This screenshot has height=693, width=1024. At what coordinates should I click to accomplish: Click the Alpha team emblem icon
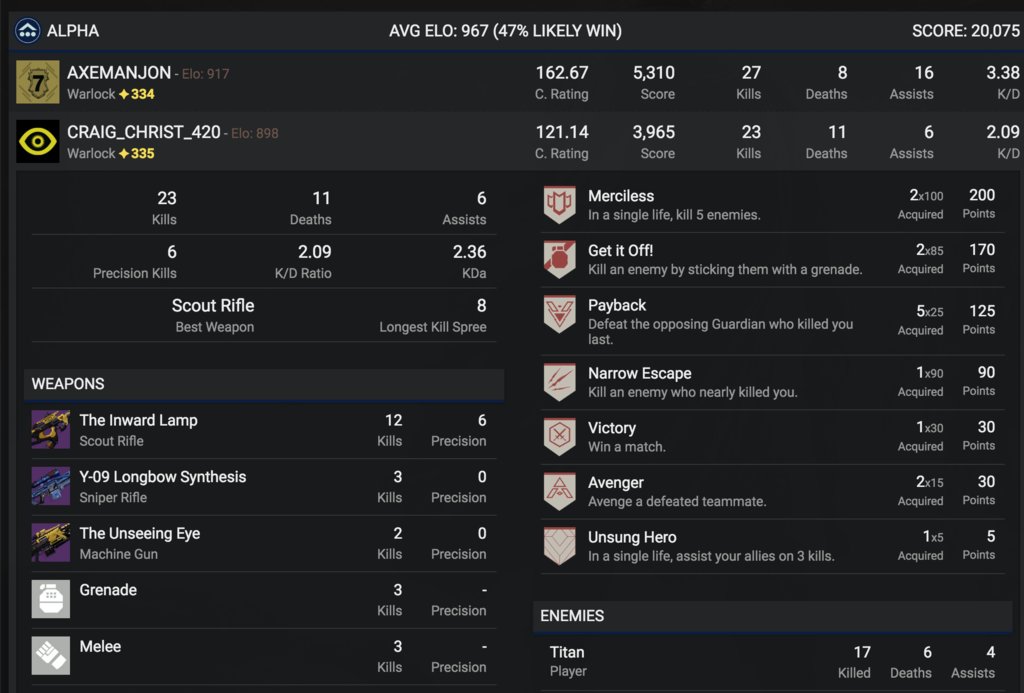pos(27,31)
